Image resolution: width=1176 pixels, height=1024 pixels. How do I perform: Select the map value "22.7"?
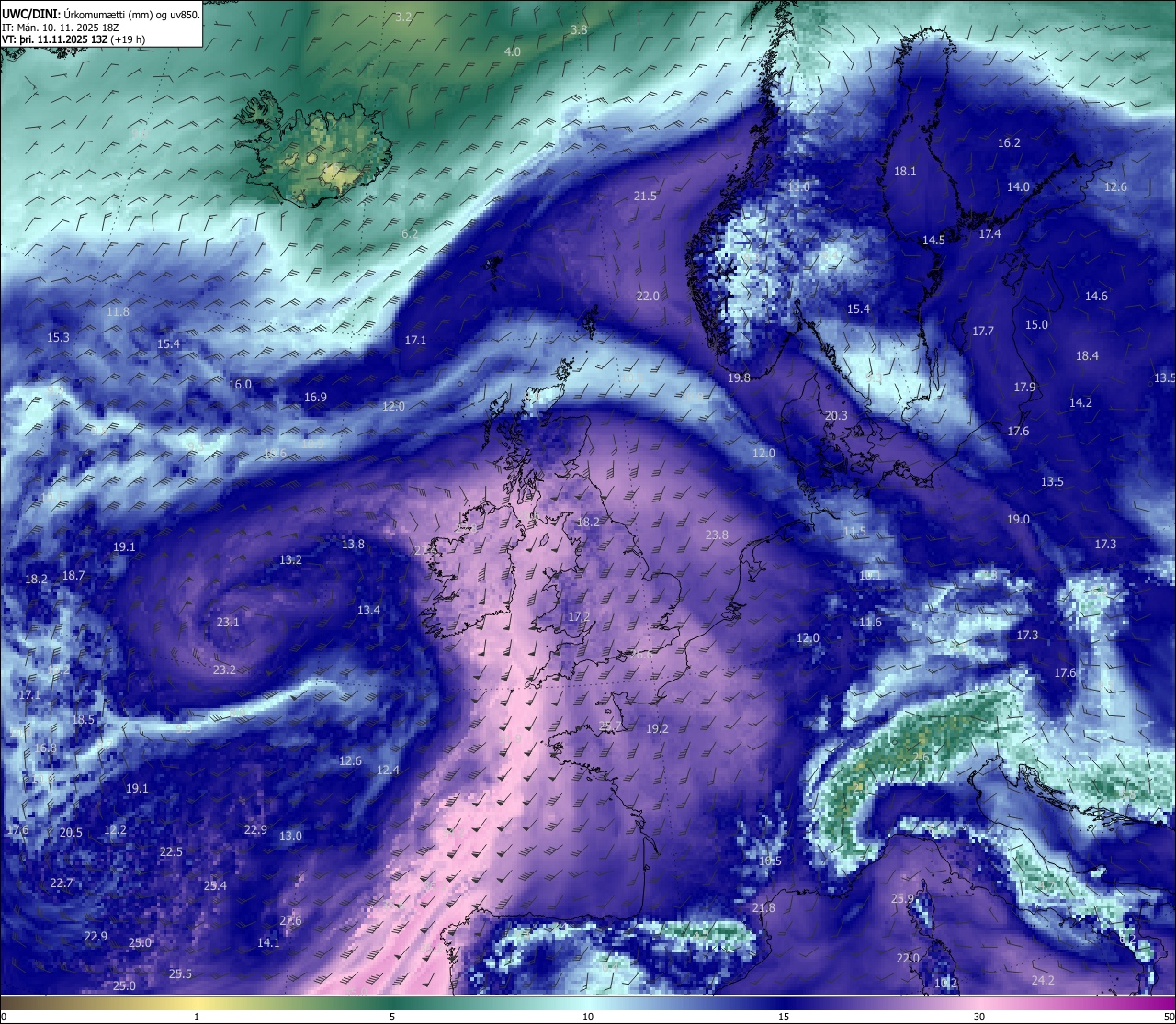tap(61, 883)
